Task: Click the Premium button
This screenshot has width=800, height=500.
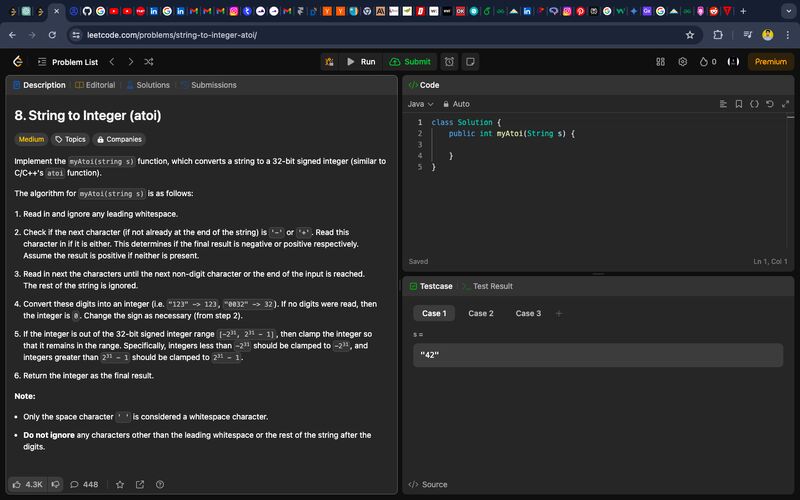Action: click(770, 62)
